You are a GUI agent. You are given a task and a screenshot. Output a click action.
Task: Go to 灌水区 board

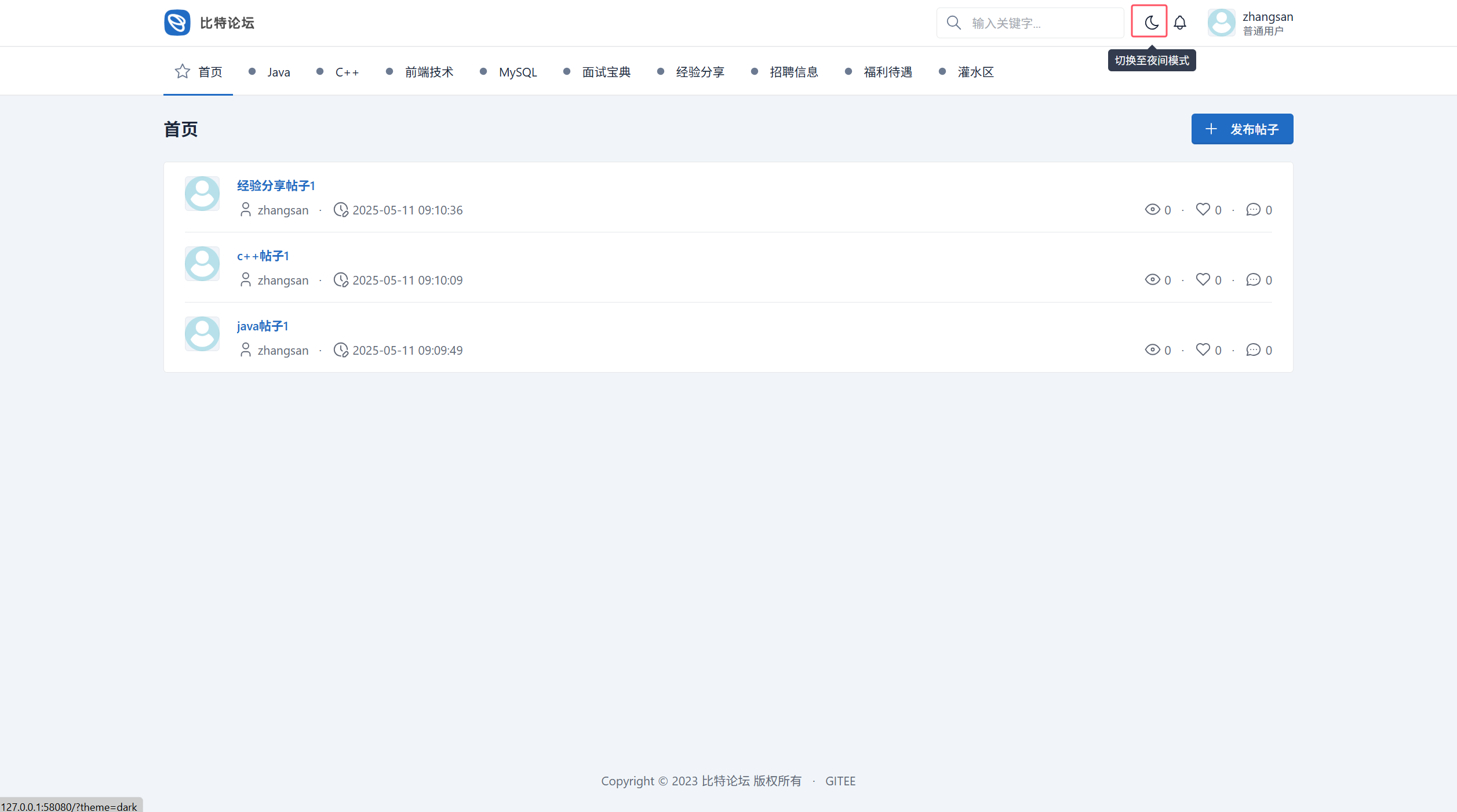975,72
